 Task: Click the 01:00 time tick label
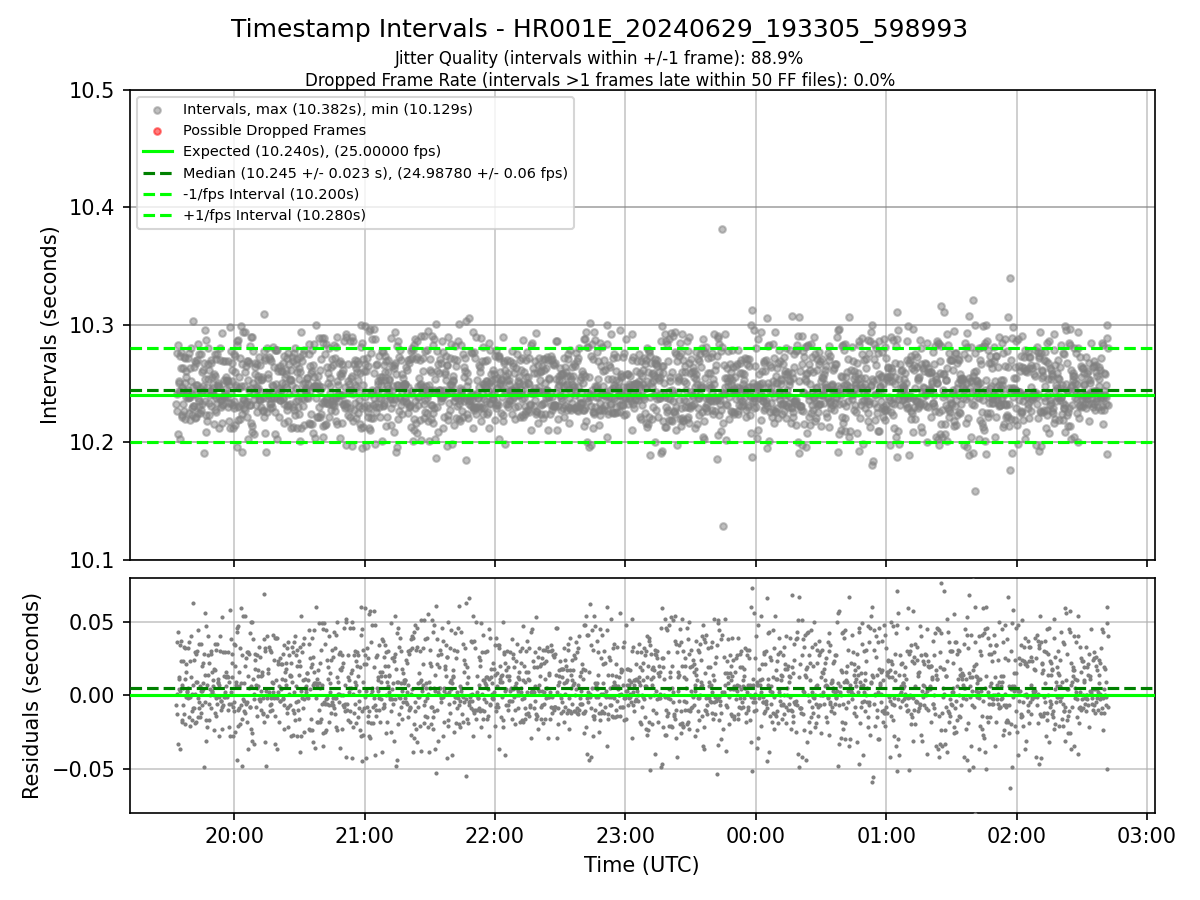(886, 837)
